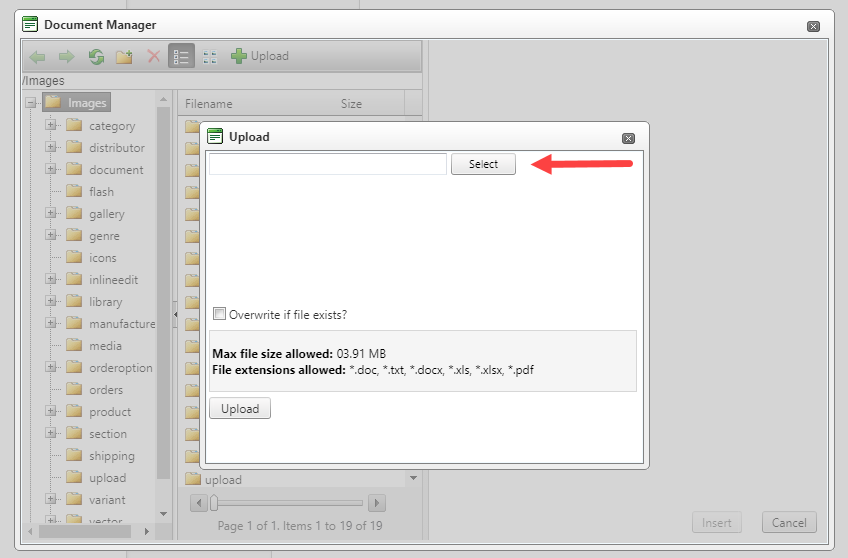Go to next page with pager right arrow

(376, 503)
